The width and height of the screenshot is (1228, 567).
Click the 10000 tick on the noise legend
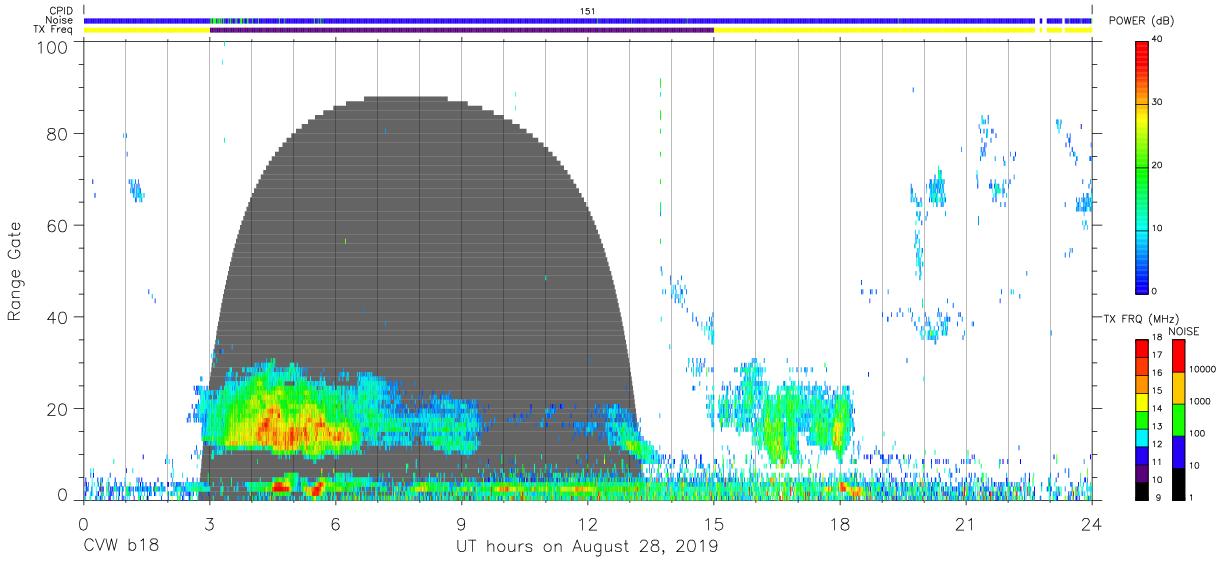(1203, 369)
